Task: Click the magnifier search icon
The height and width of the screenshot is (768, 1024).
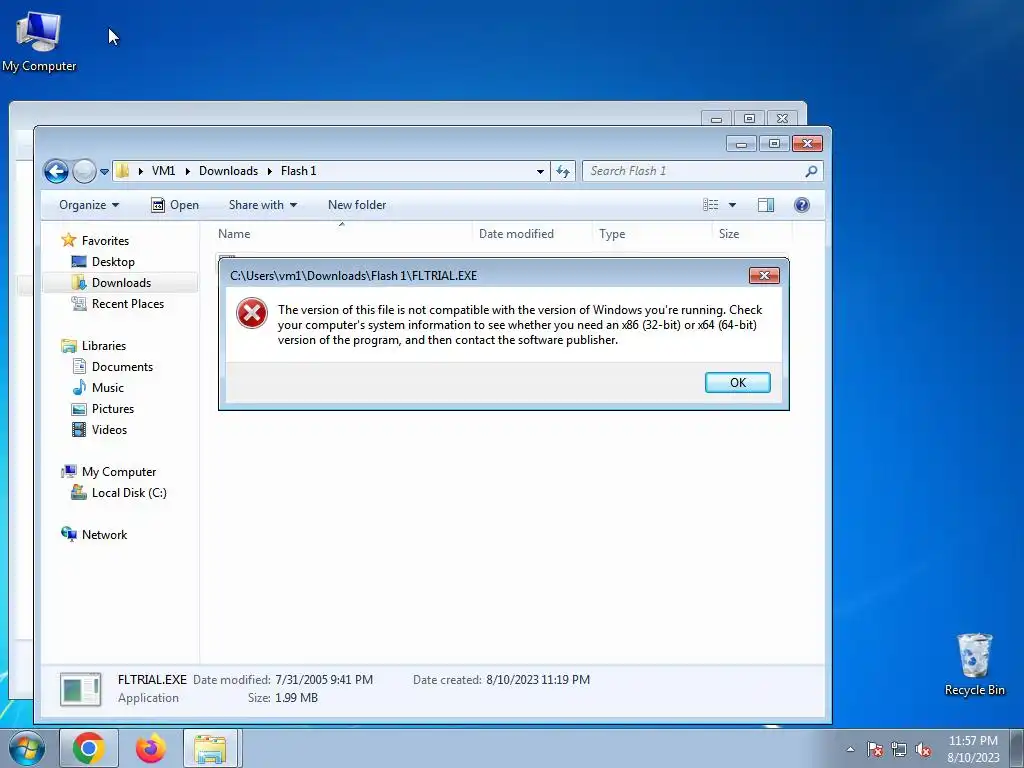Action: point(811,171)
